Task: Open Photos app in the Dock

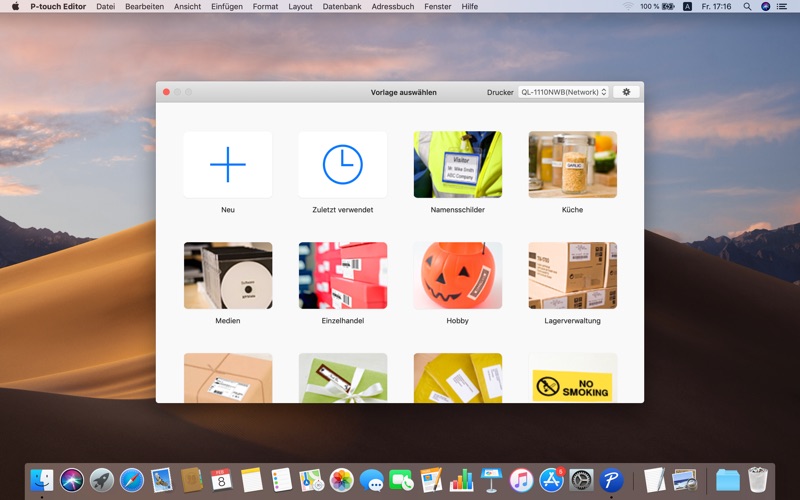Action: point(341,480)
